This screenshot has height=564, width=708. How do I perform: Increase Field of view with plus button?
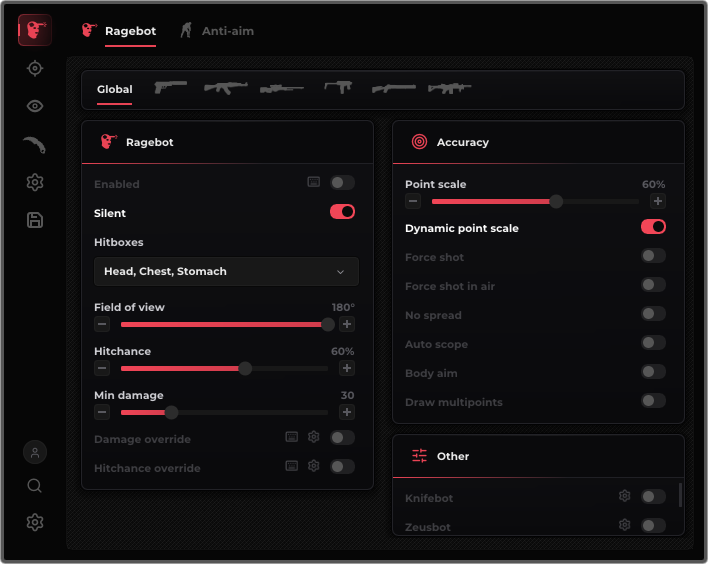pyautogui.click(x=347, y=324)
